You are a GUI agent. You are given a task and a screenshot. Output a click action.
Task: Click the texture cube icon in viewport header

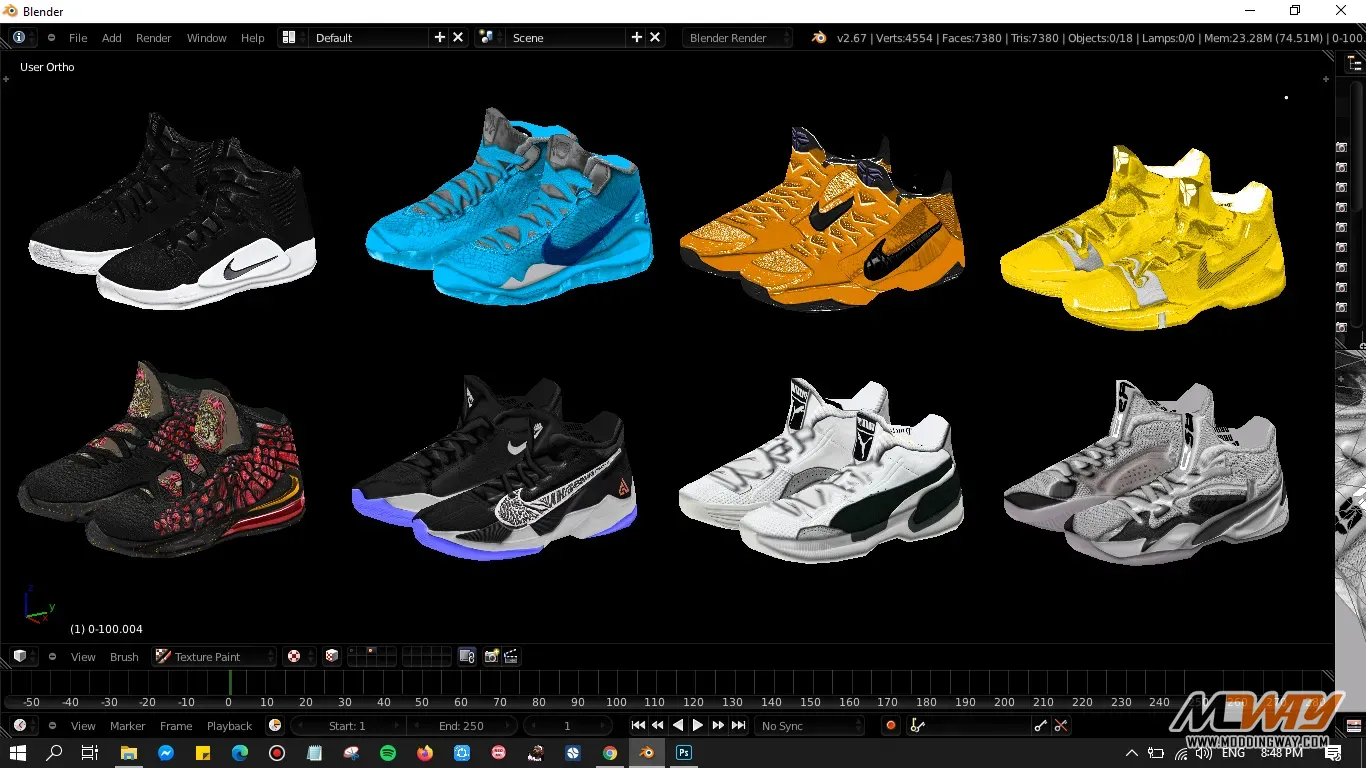(332, 657)
